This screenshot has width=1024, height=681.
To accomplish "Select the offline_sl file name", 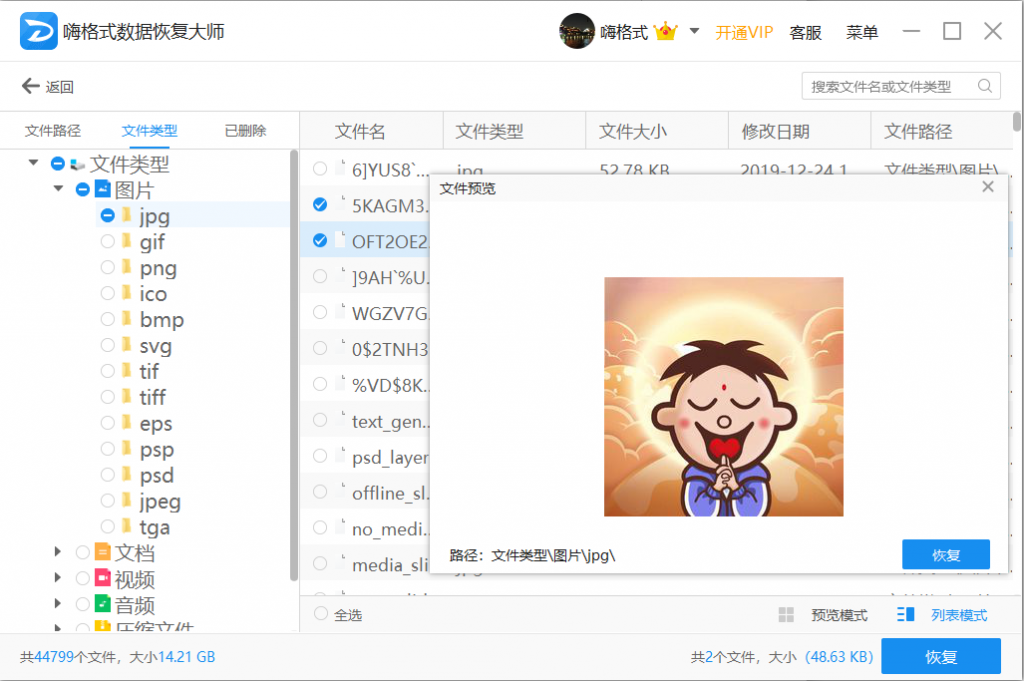I will click(391, 494).
